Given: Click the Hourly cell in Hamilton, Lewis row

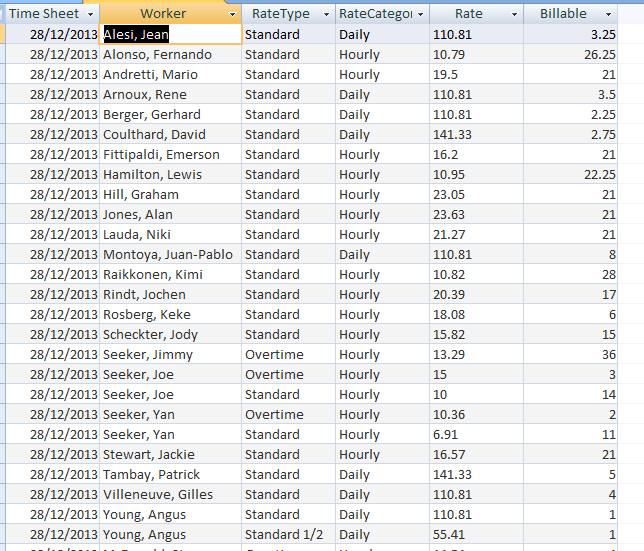Looking at the screenshot, I should pyautogui.click(x=382, y=174).
